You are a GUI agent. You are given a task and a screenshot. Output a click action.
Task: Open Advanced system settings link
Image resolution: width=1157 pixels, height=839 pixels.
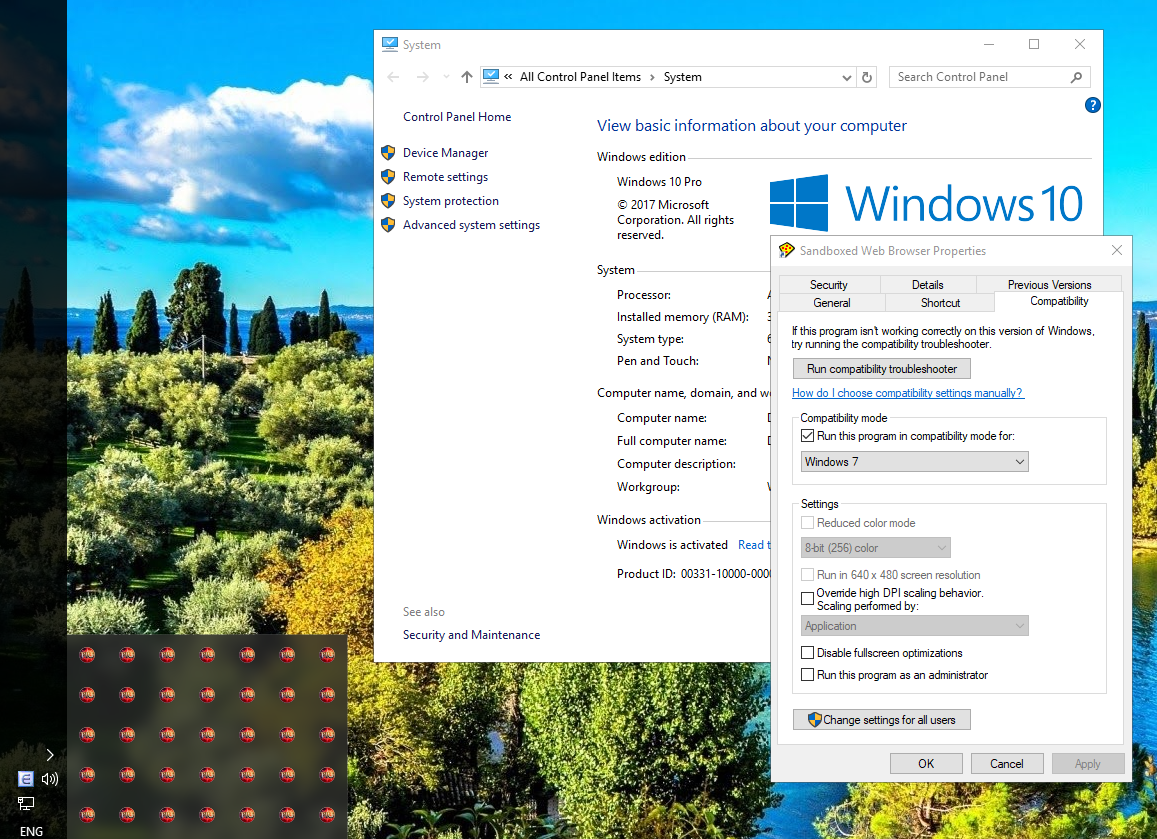(472, 224)
